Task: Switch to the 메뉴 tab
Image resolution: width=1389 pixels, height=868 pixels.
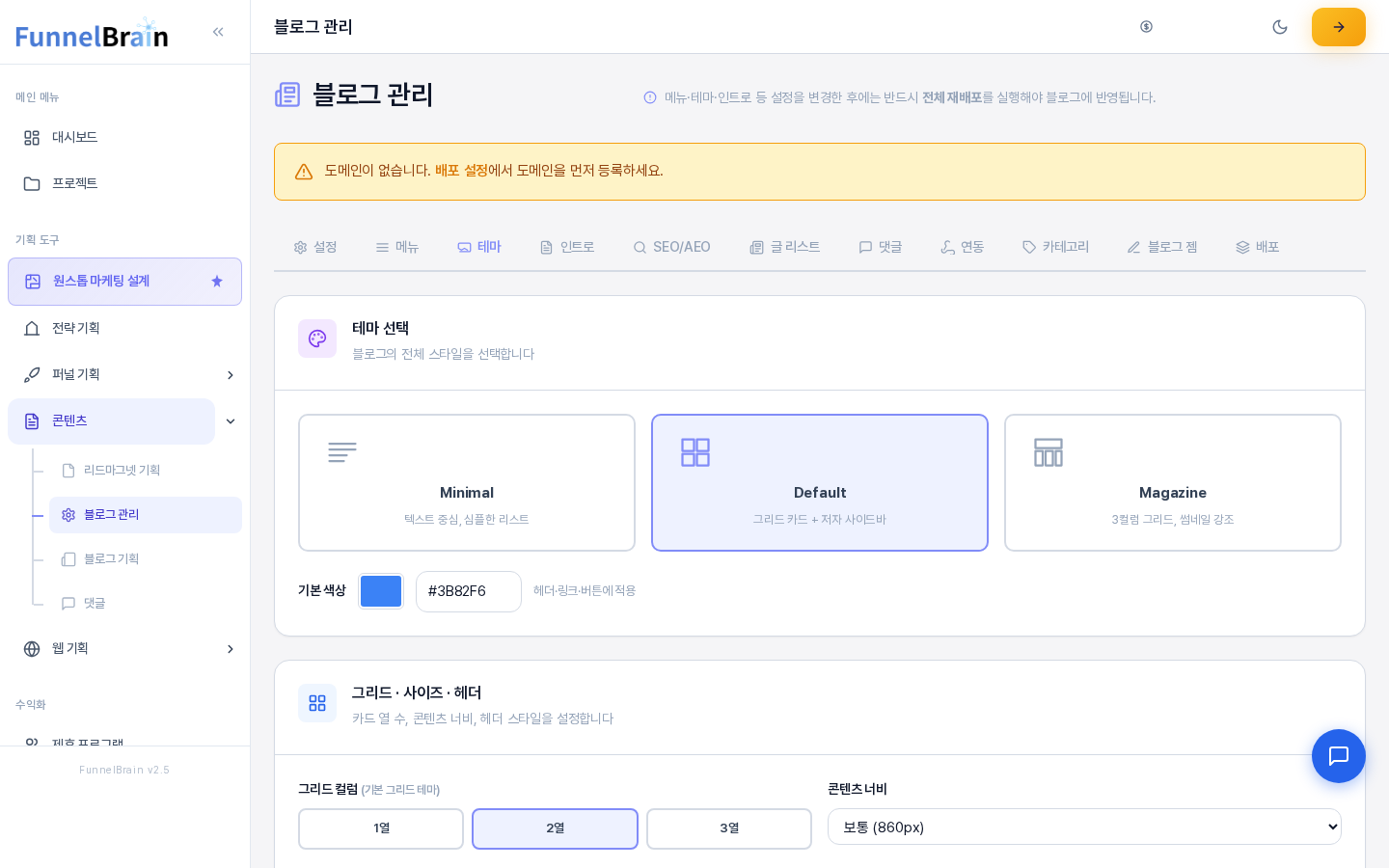Action: [x=397, y=247]
